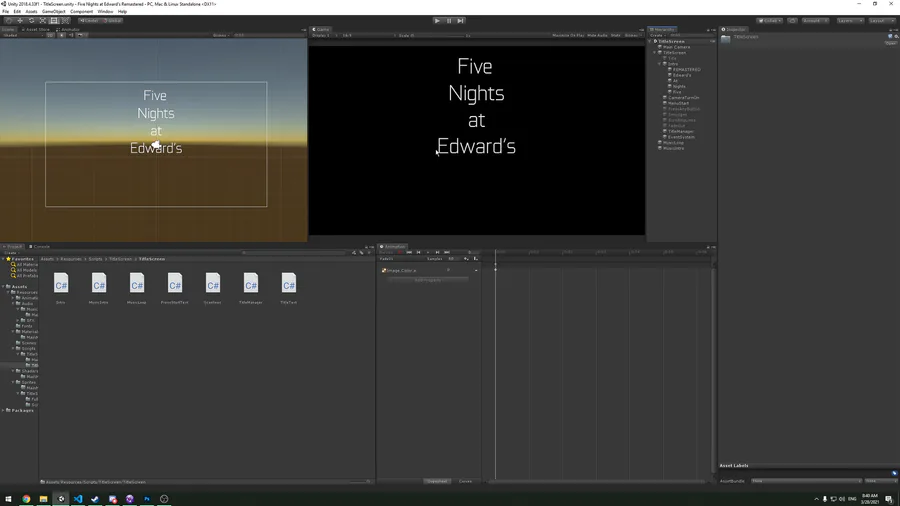
Task: Click Resources in the Project breadcrumb
Action: click(71, 259)
